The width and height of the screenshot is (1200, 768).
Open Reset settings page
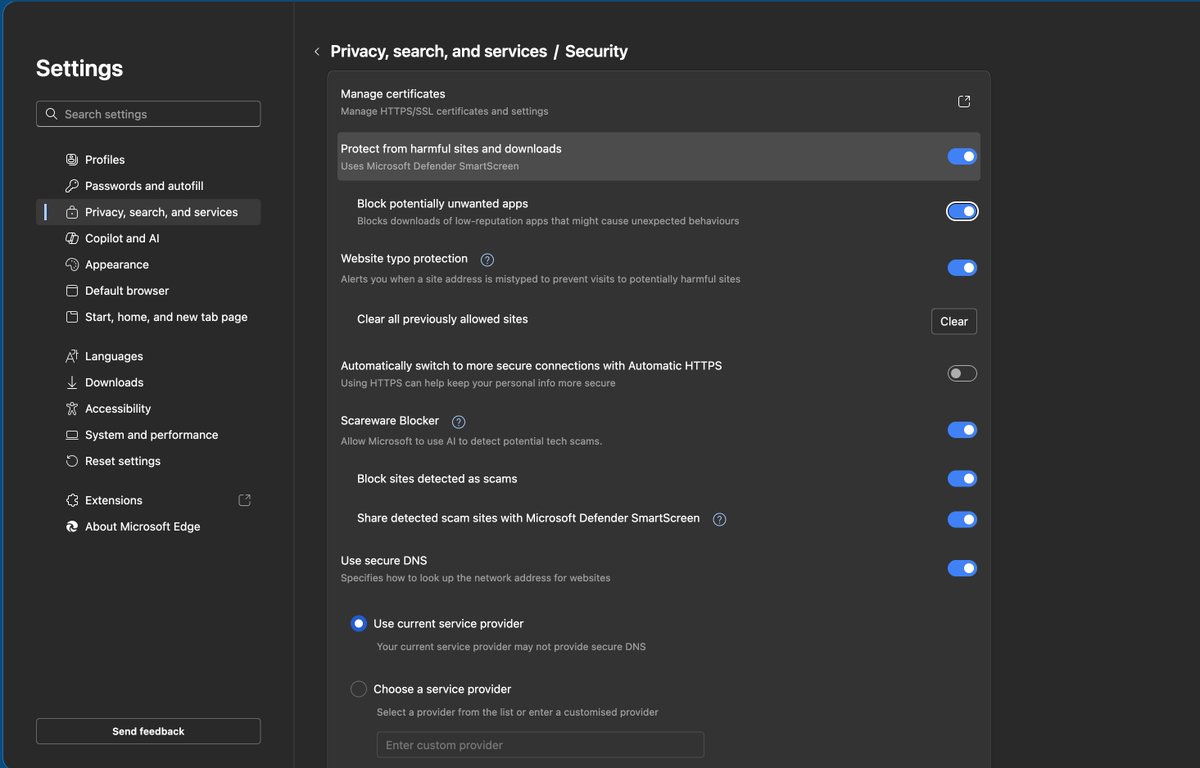pyautogui.click(x=148, y=461)
